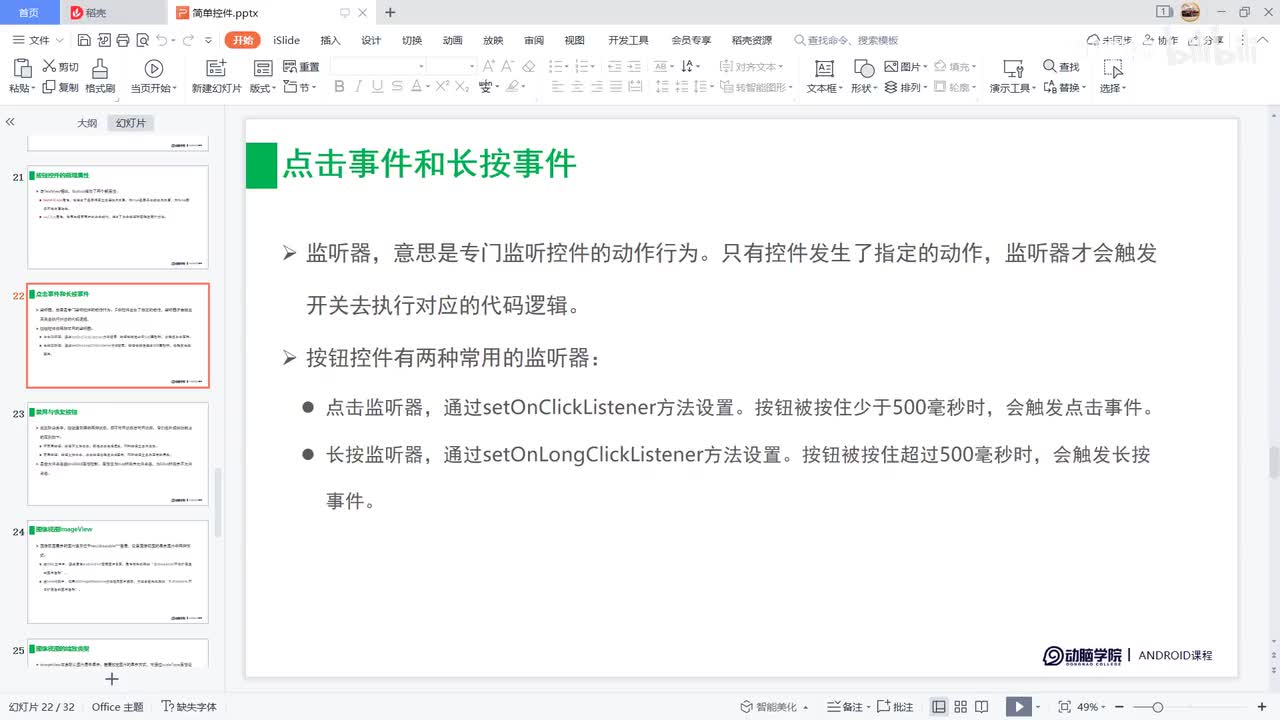Start slideshow with status bar play button

point(1018,707)
